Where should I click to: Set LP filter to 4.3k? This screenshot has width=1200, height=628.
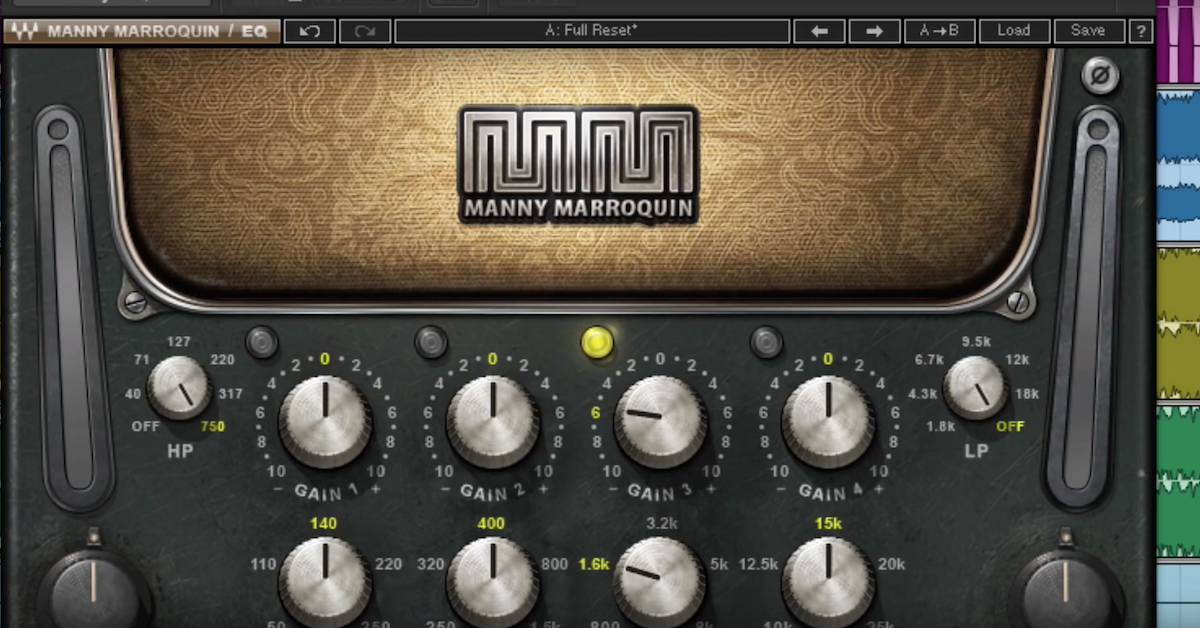coord(922,393)
